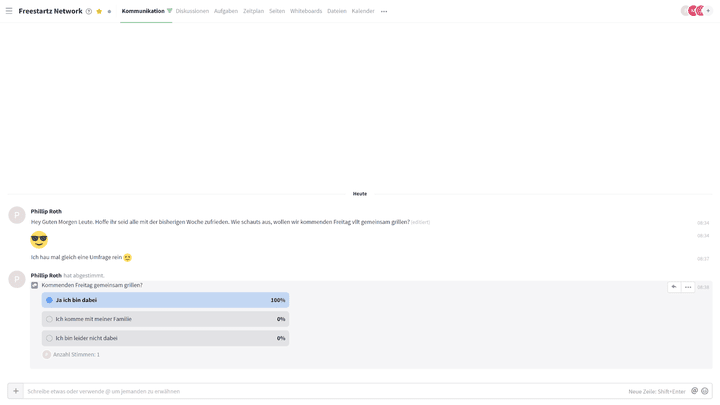Viewport: 720px width, 405px height.
Task: Reply to the poll with arrow button
Action: coord(674,287)
